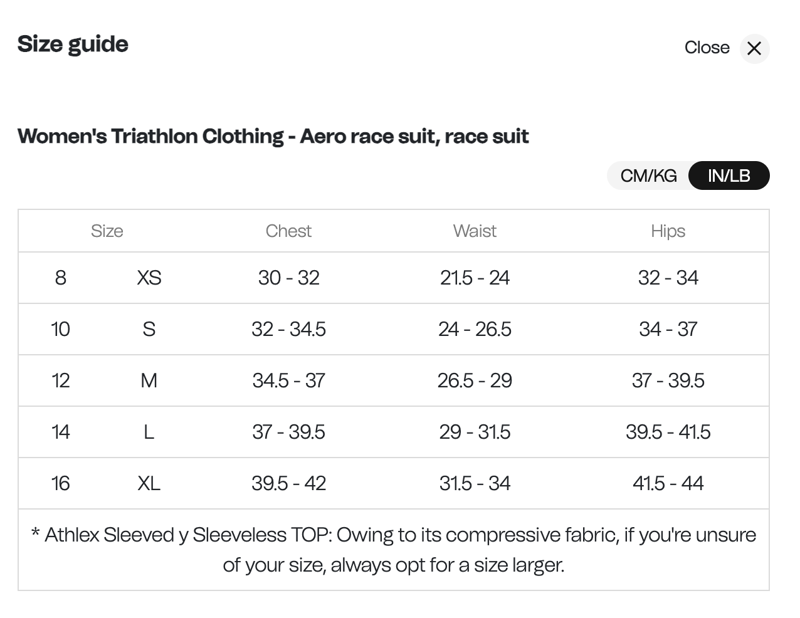The image size is (800, 618).
Task: Select the IN/LB unit toggle
Action: pyautogui.click(x=727, y=175)
